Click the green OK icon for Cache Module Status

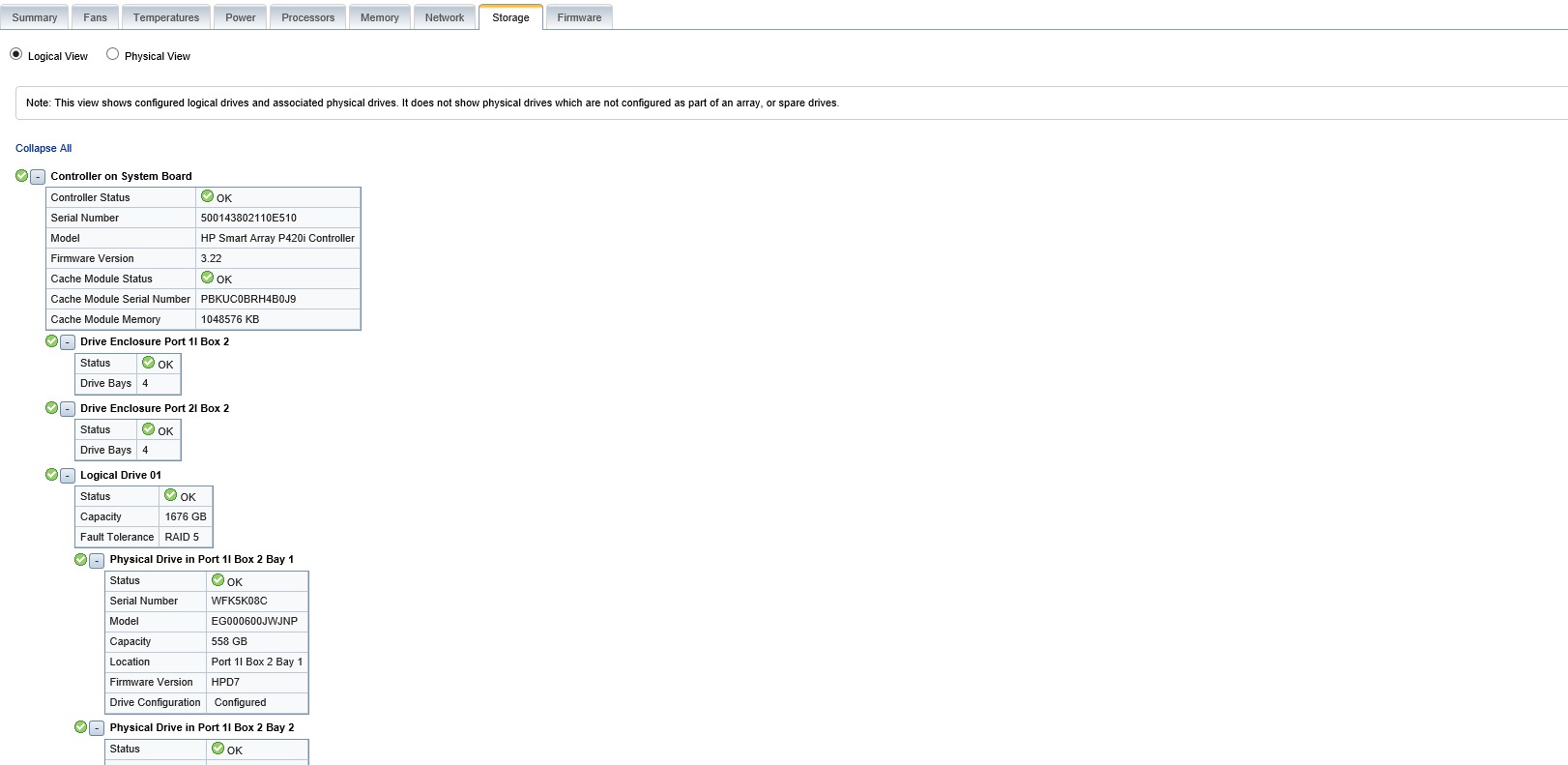click(207, 278)
